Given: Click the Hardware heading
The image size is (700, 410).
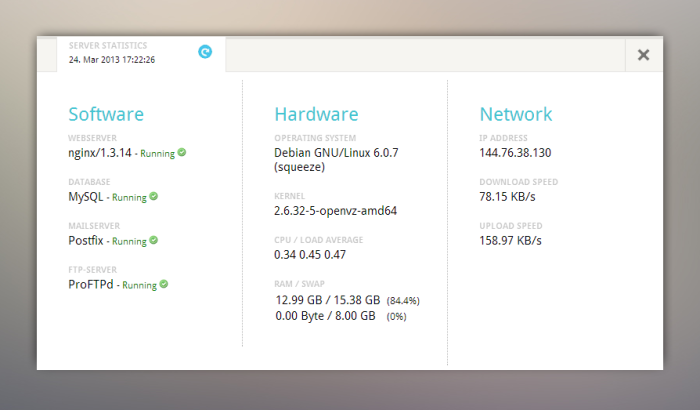Looking at the screenshot, I should 316,114.
